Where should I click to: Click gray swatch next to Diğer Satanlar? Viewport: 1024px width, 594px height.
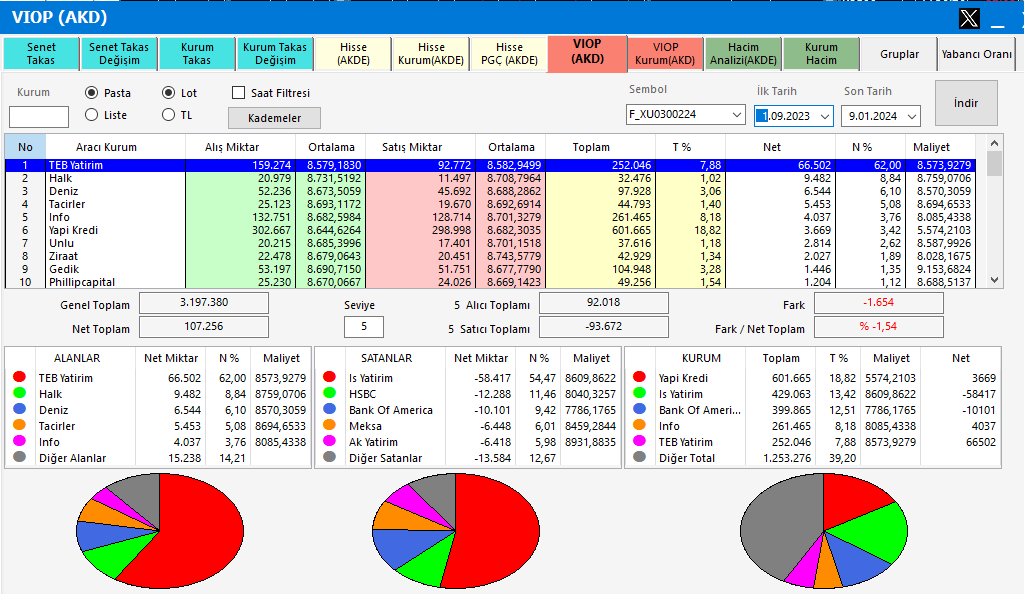pos(330,456)
